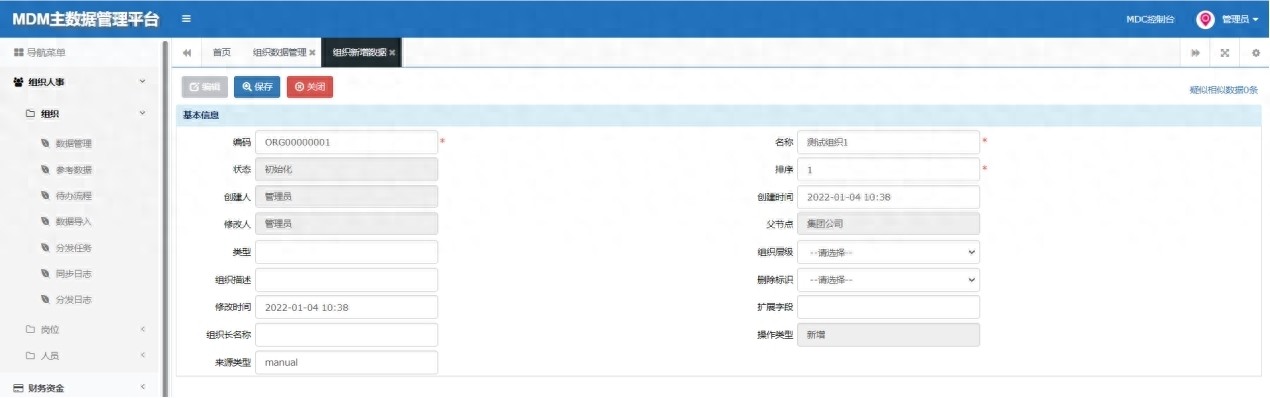Expand the 人员 submenu chevron

[x=142, y=356]
